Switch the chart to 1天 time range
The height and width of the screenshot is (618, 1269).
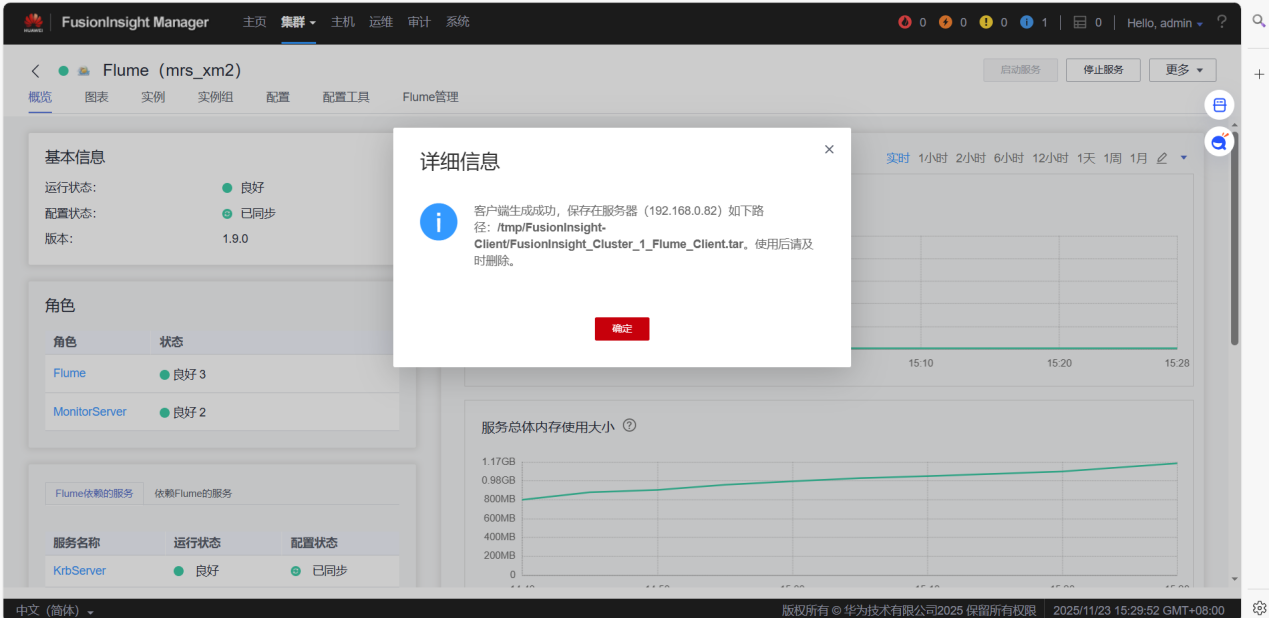pyautogui.click(x=1086, y=157)
